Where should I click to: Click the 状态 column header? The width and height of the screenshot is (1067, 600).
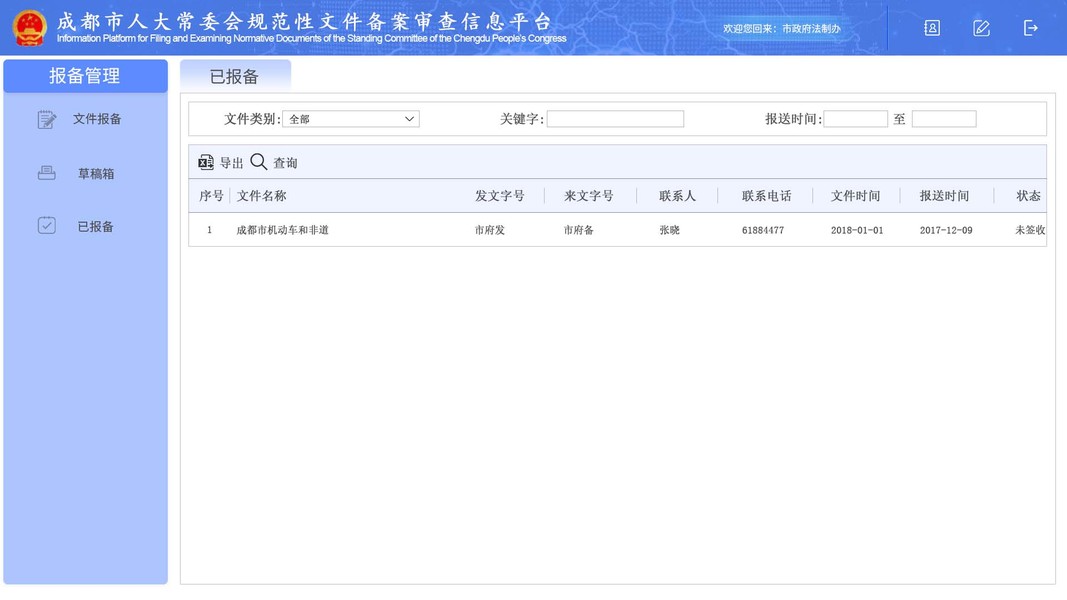coord(1028,196)
